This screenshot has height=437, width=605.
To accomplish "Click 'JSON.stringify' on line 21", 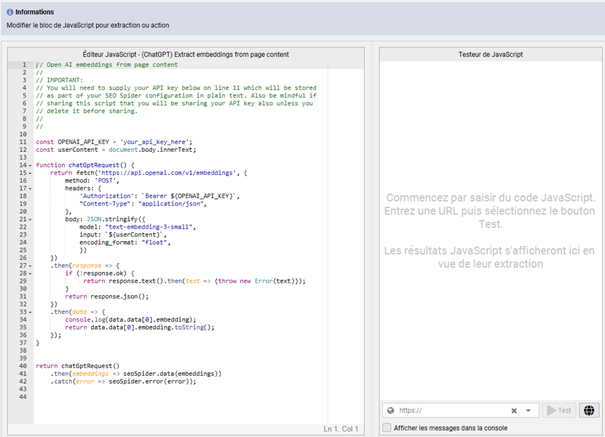I will click(x=113, y=219).
